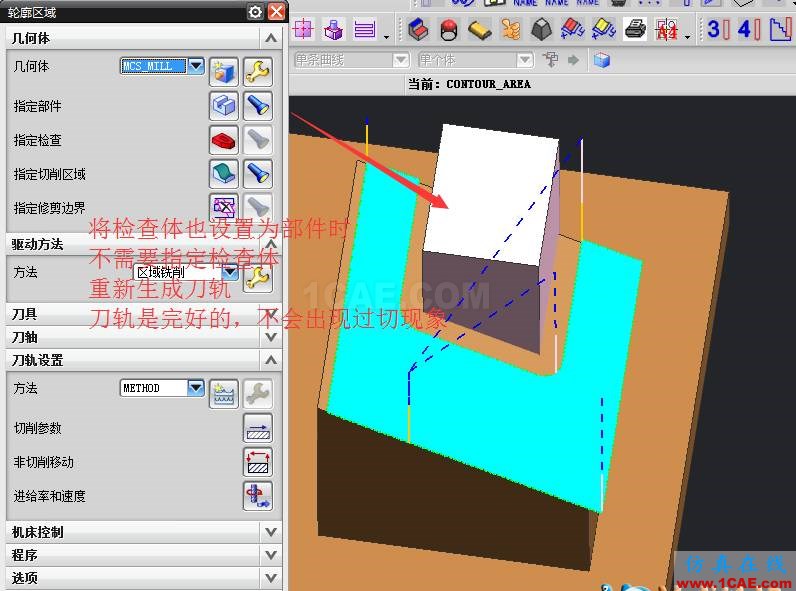
Task: Click the 当前: CONTOUR_AREA status text
Action: tap(470, 84)
